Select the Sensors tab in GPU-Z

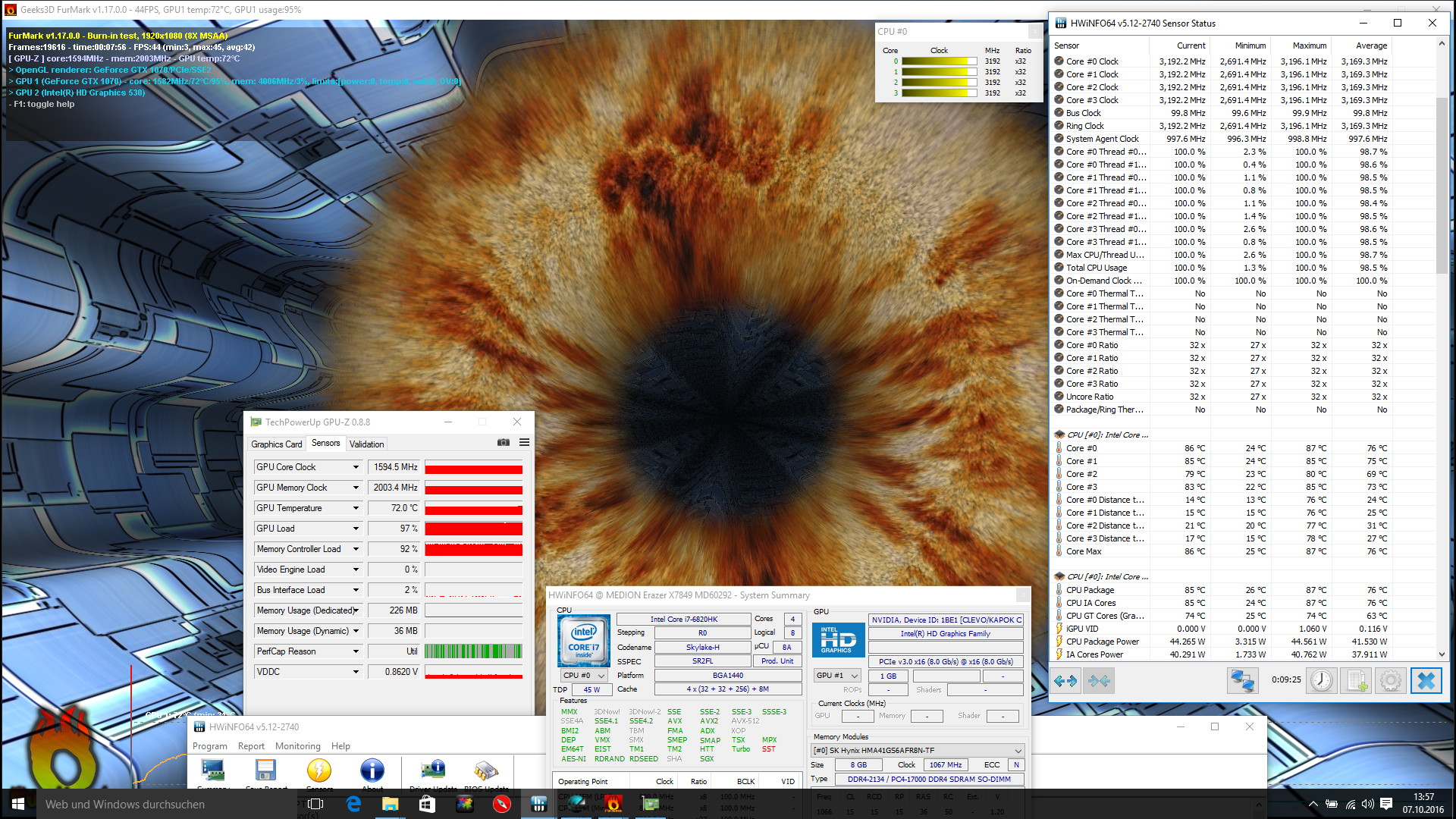point(326,444)
